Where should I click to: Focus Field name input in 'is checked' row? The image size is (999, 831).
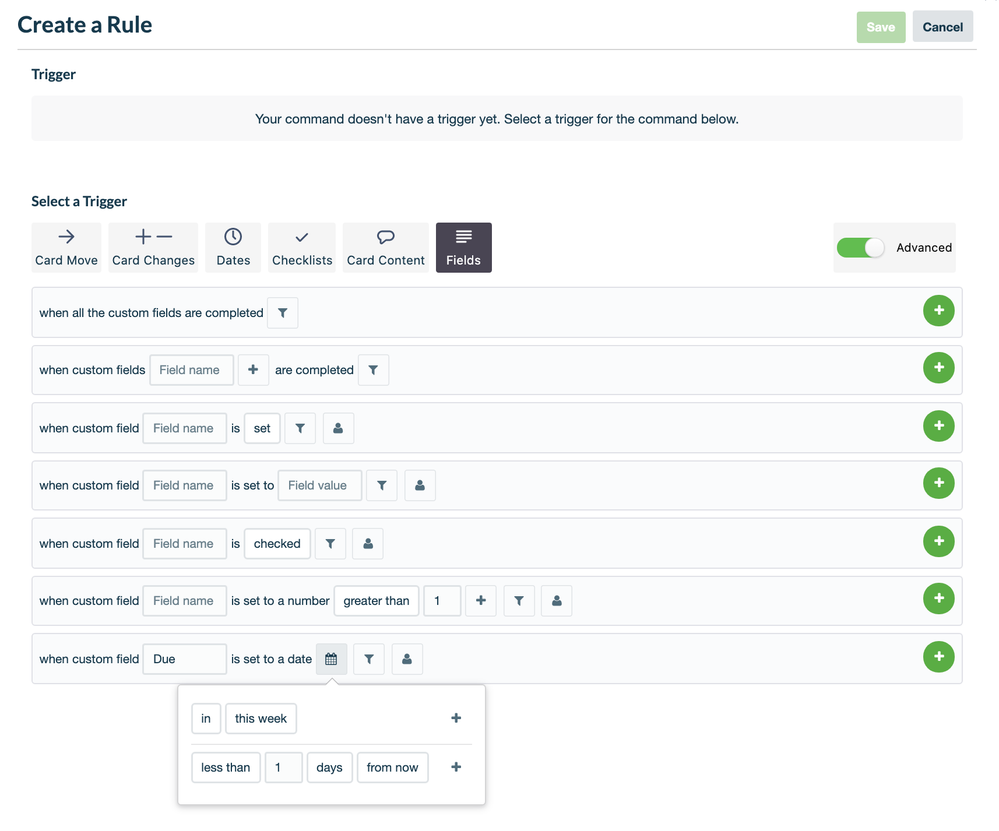click(185, 544)
